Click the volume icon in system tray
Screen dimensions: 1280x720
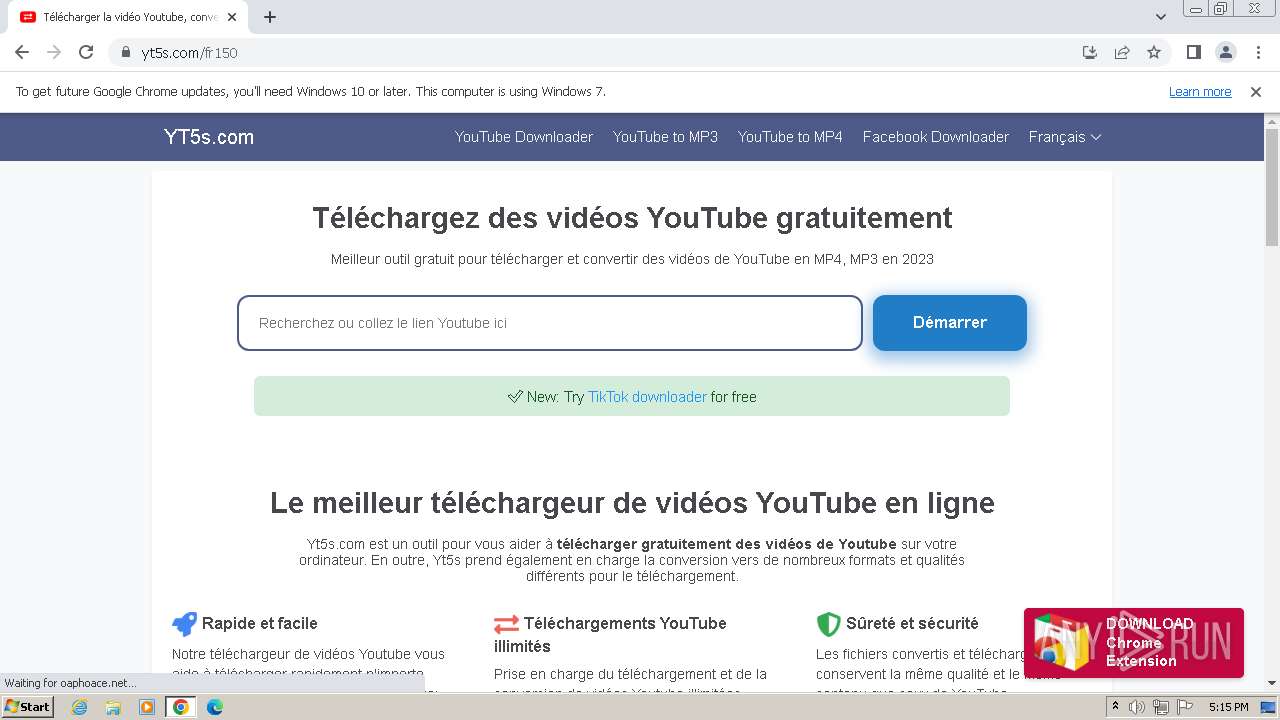(1137, 707)
